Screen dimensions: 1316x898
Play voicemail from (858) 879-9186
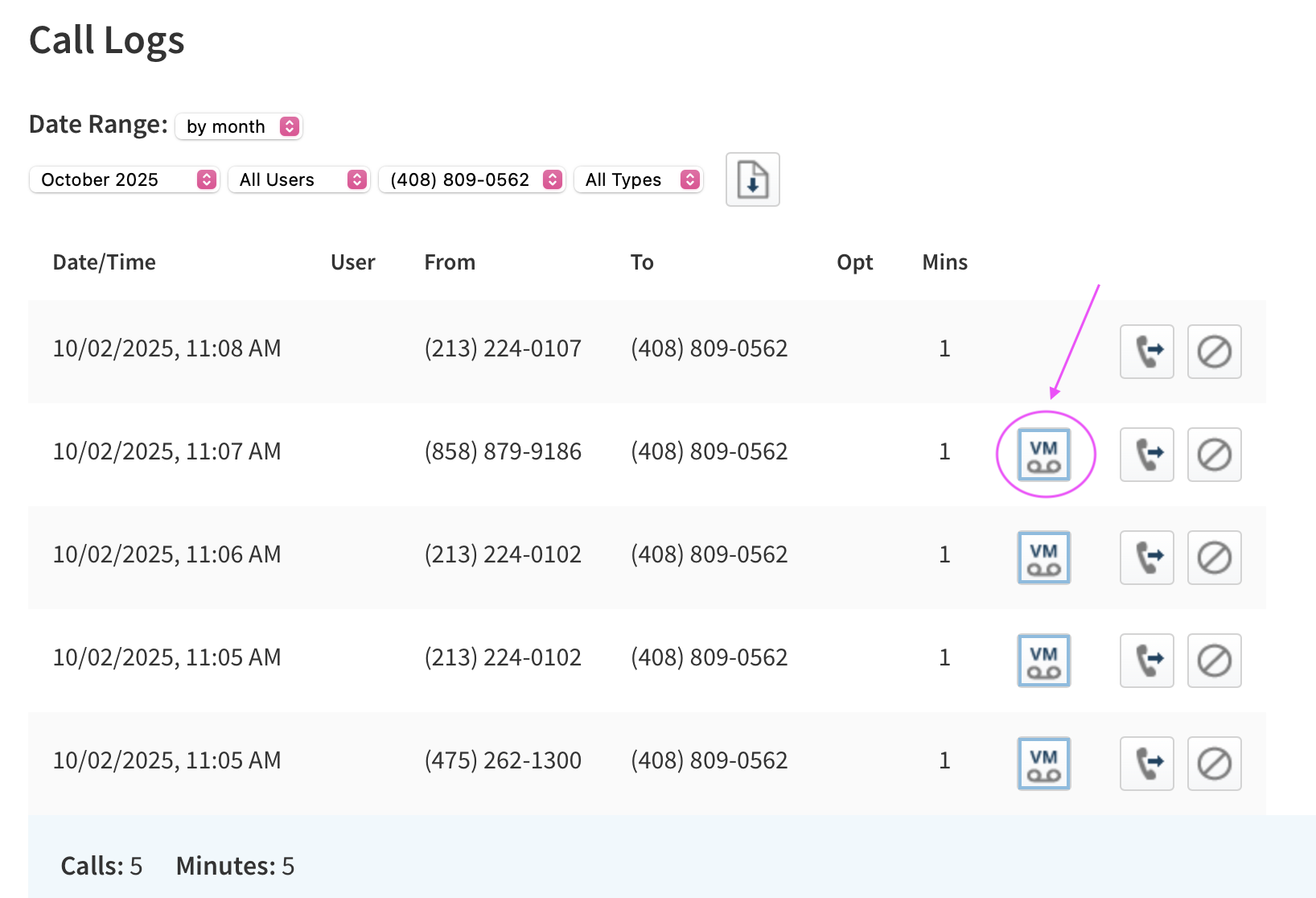pyautogui.click(x=1043, y=455)
